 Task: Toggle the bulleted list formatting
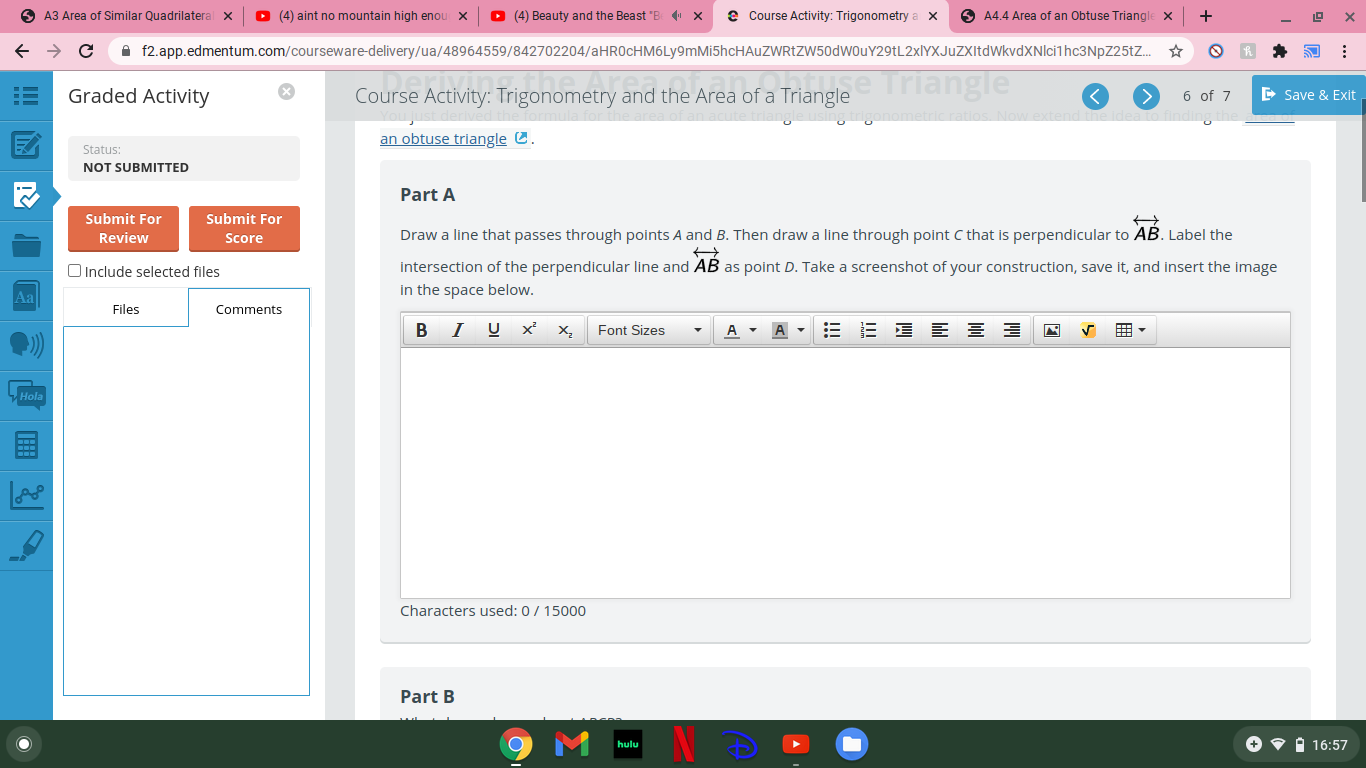[832, 330]
